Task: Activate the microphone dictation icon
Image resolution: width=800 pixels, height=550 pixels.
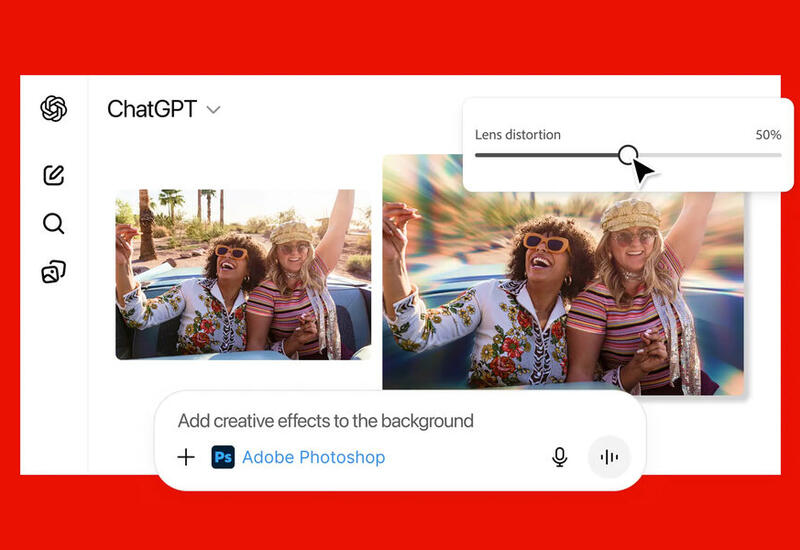Action: tap(560, 457)
